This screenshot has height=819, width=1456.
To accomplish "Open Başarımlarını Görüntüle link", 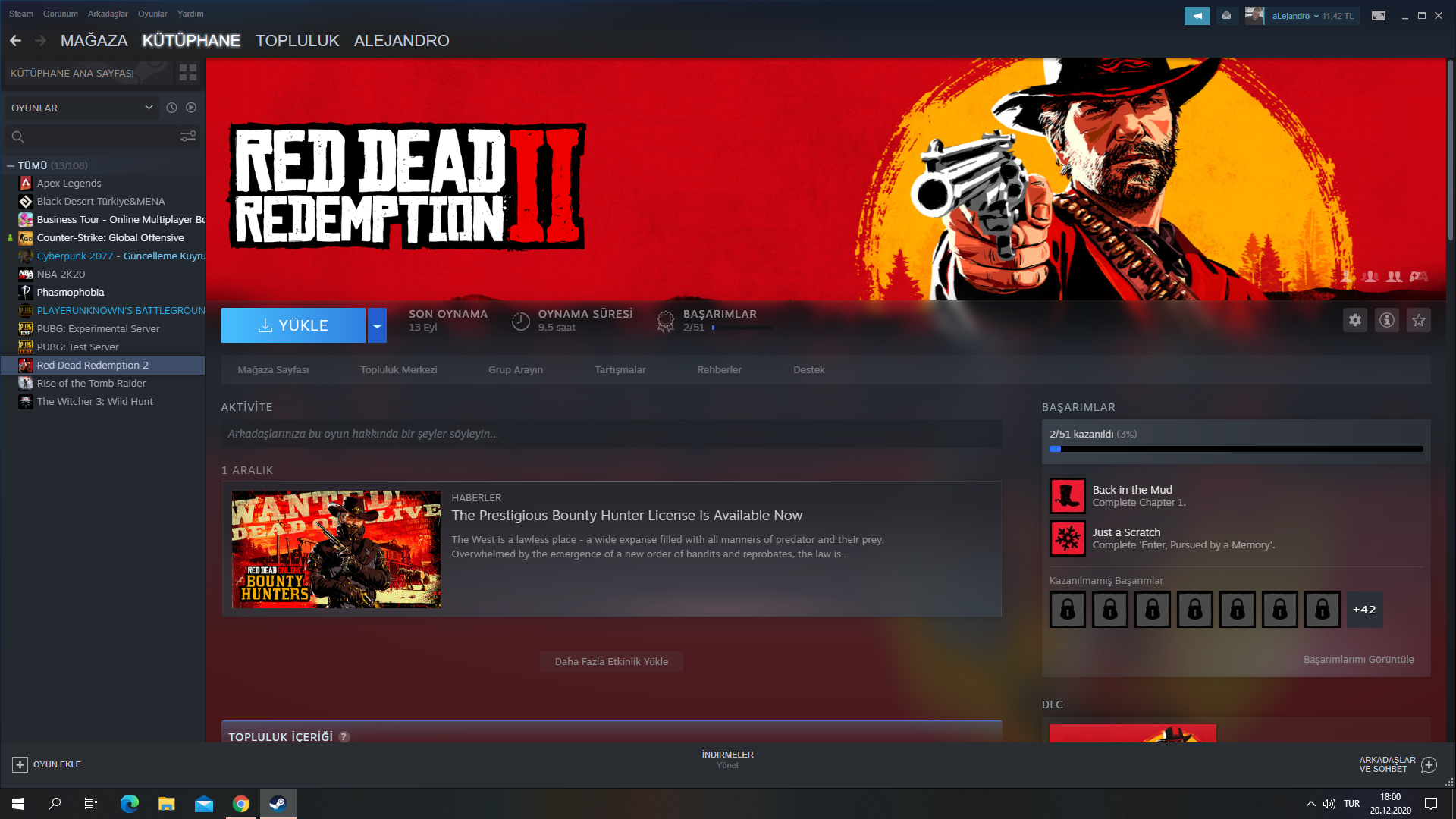I will tap(1359, 660).
